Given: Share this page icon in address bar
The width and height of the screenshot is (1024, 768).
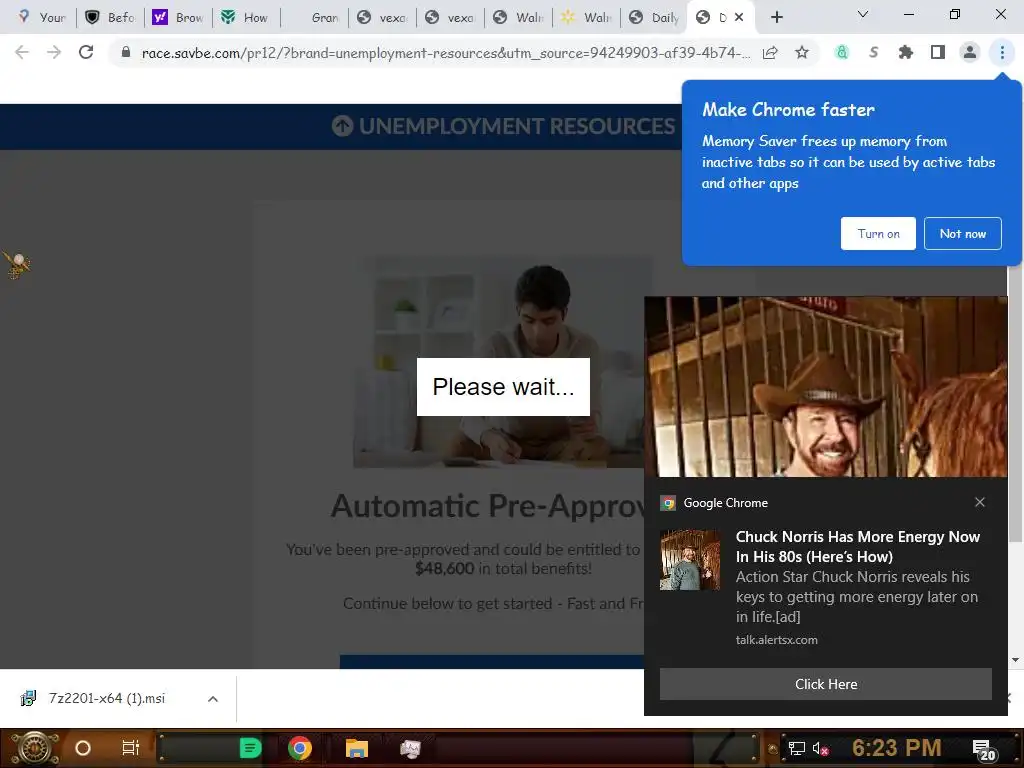Looking at the screenshot, I should [770, 53].
